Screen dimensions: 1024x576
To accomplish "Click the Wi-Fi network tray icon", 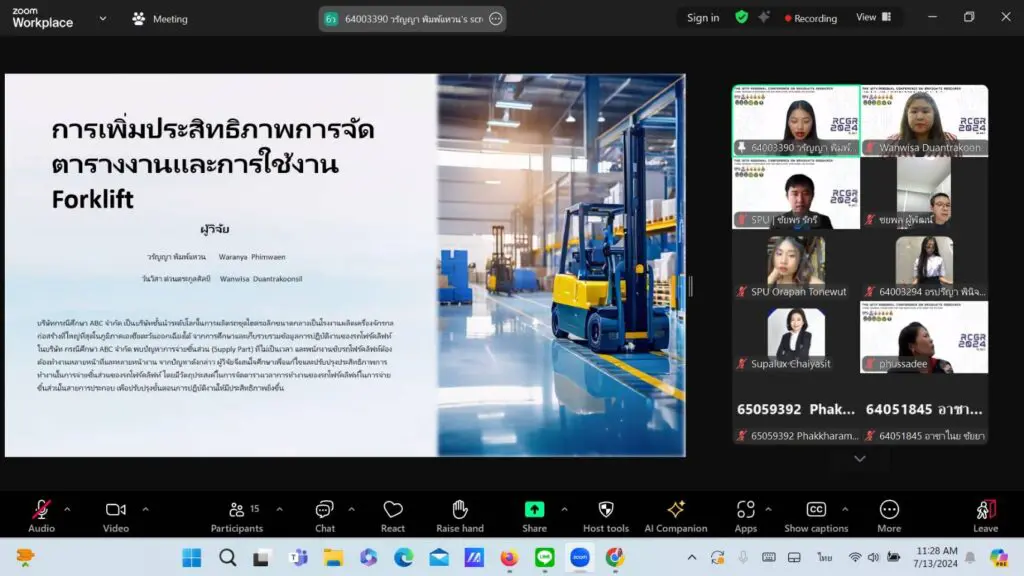I will coord(854,558).
